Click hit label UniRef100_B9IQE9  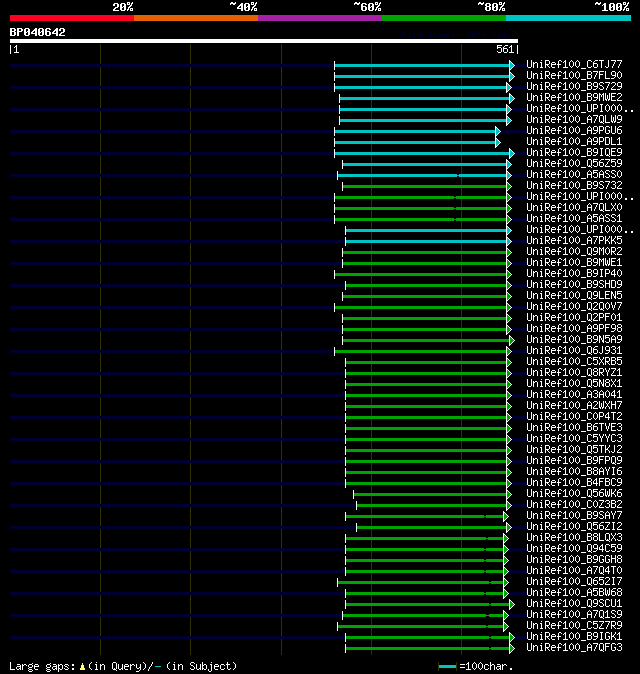coord(574,153)
